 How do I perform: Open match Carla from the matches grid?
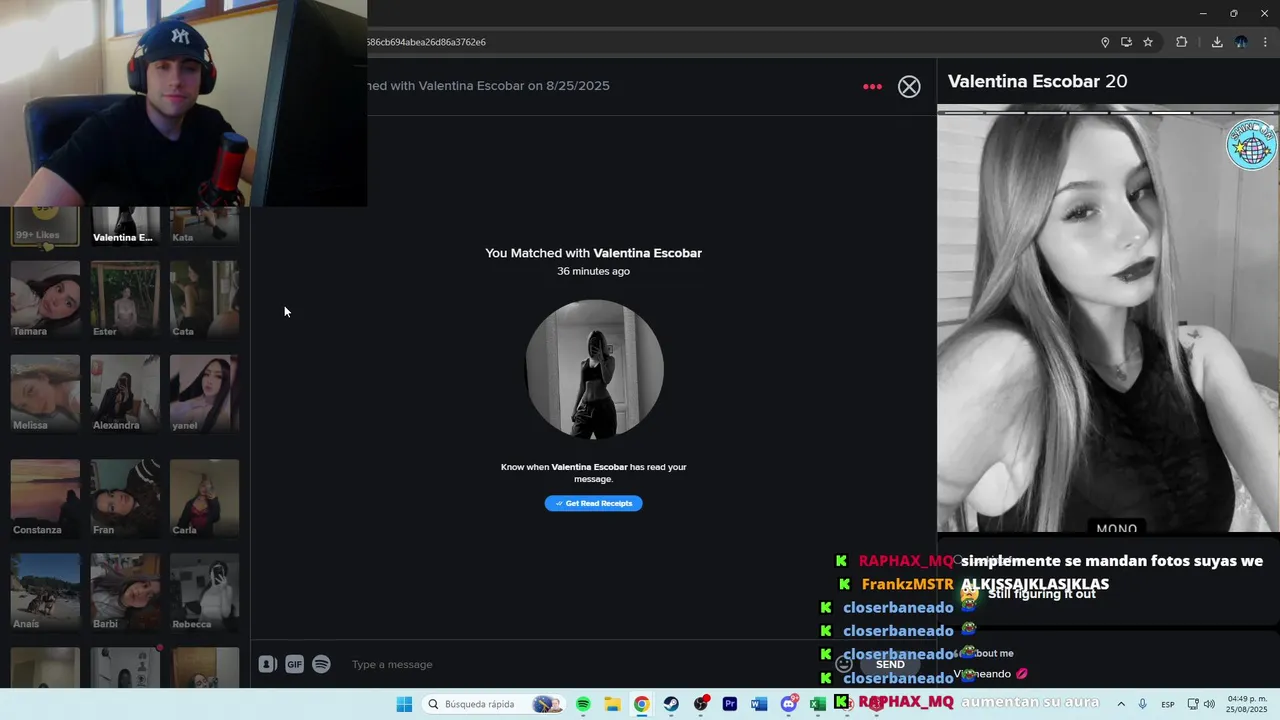pos(204,498)
